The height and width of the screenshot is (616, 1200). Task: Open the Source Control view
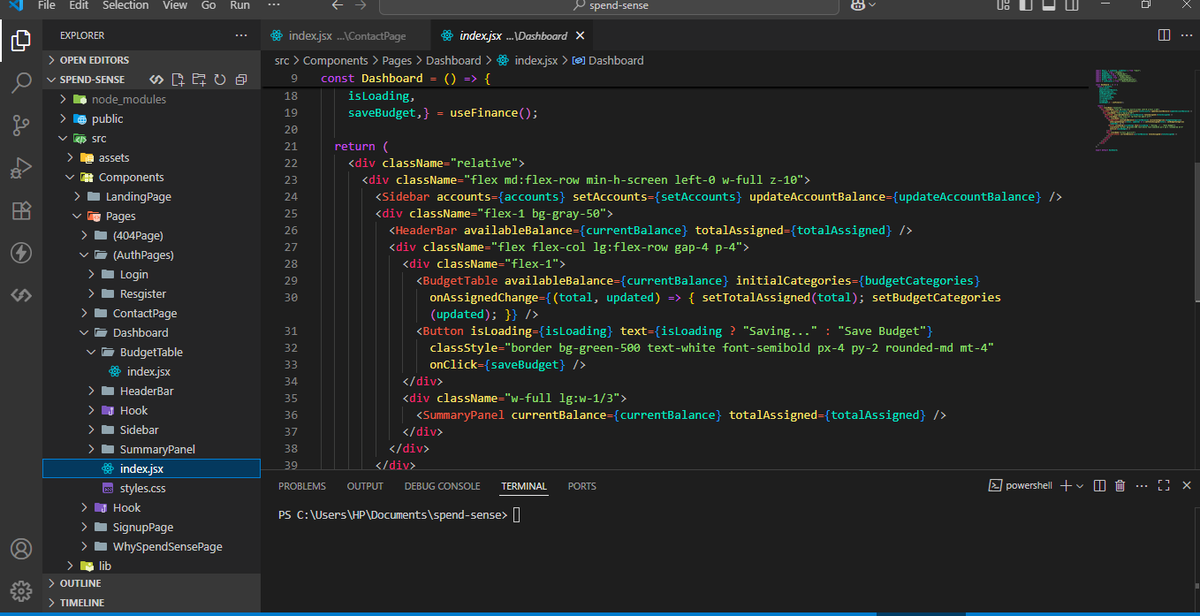[x=21, y=125]
